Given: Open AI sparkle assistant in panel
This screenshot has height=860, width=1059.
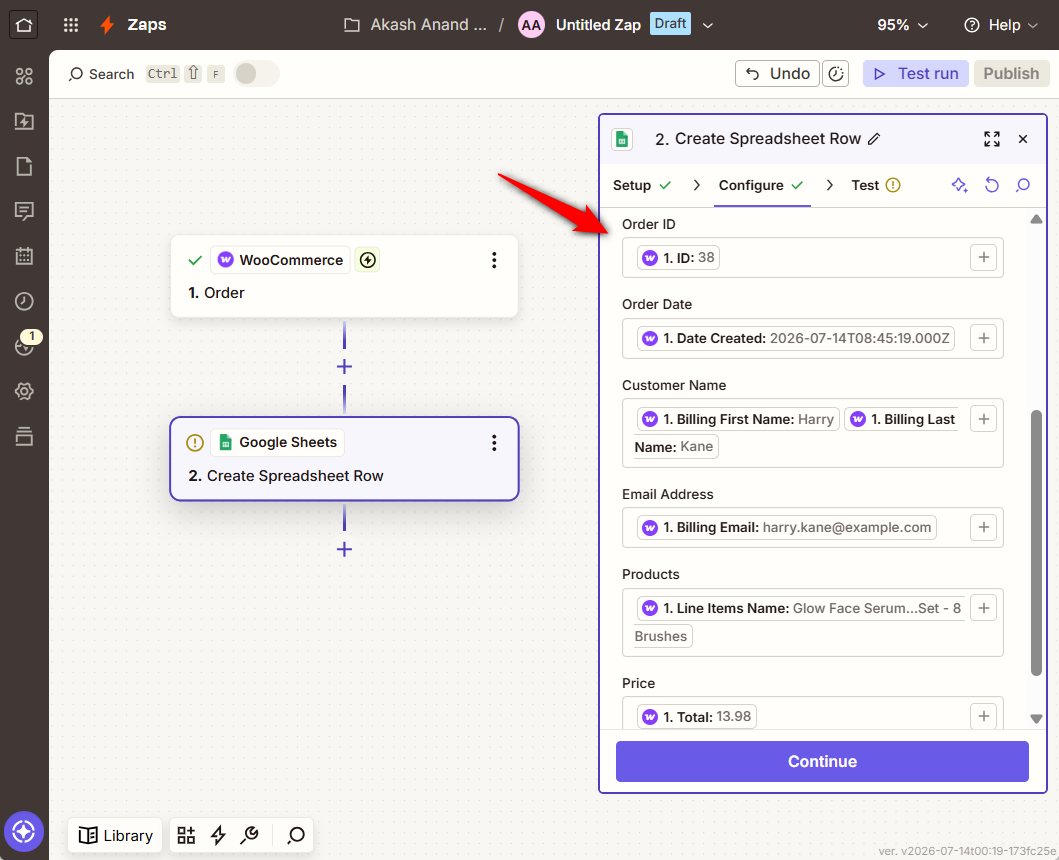Looking at the screenshot, I should coord(959,185).
